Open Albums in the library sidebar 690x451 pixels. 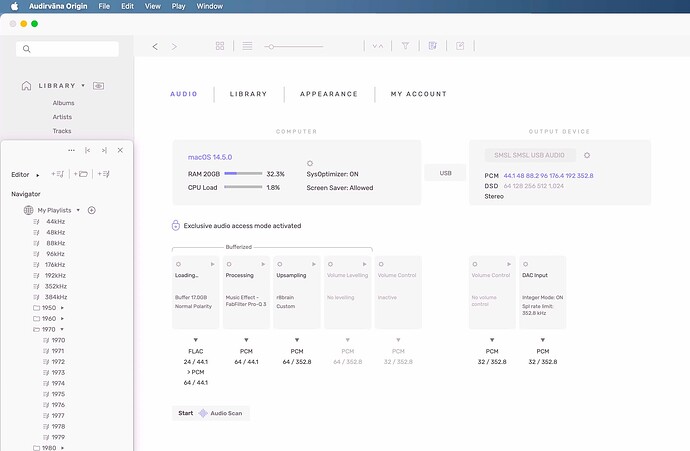(x=63, y=103)
